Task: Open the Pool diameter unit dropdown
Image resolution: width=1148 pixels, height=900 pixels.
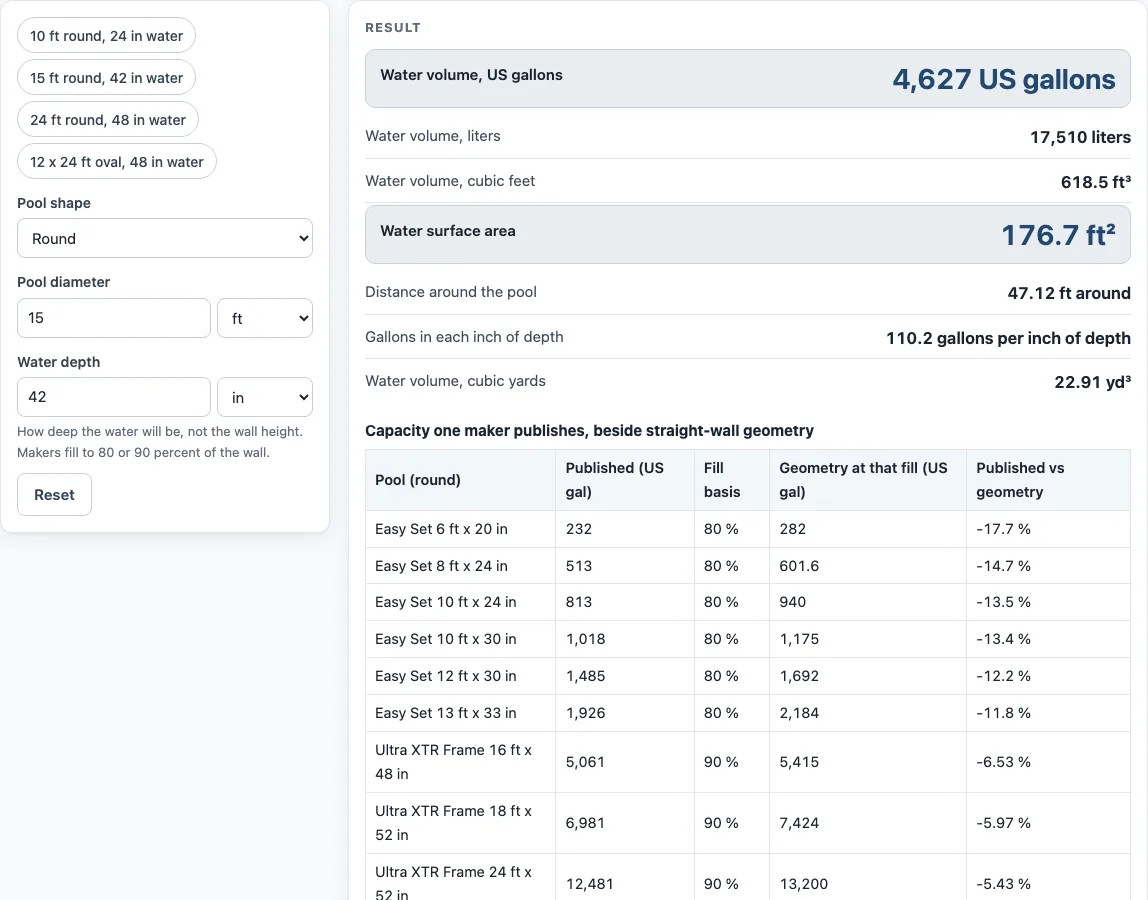Action: click(x=265, y=318)
